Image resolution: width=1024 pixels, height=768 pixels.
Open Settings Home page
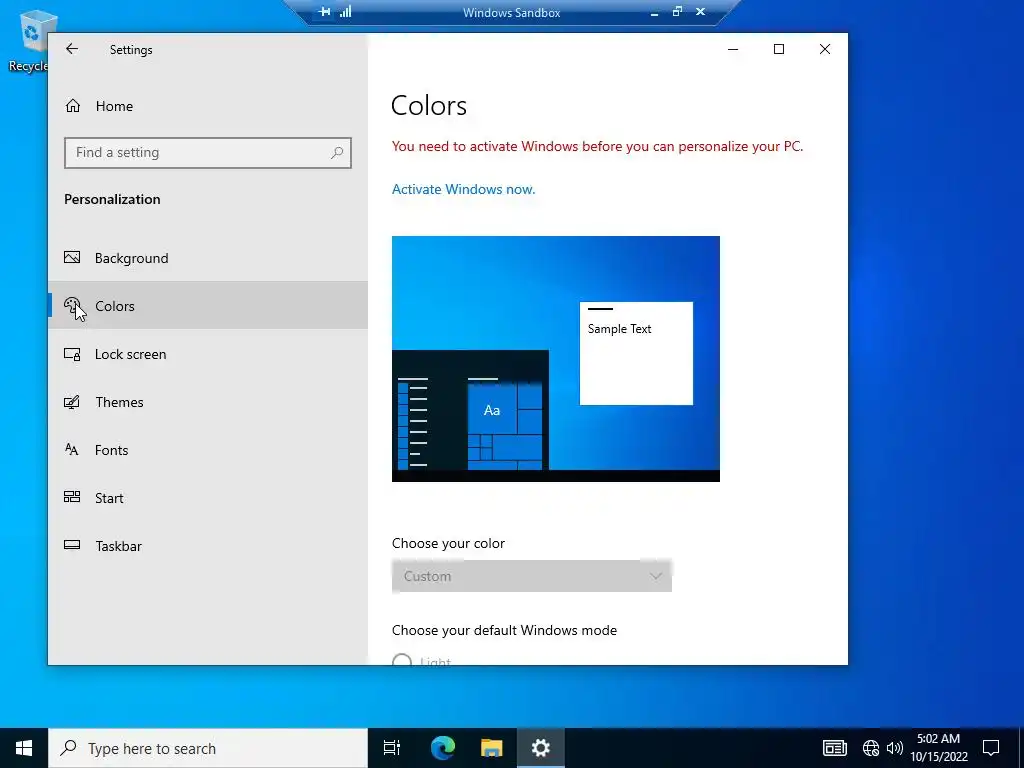208,106
